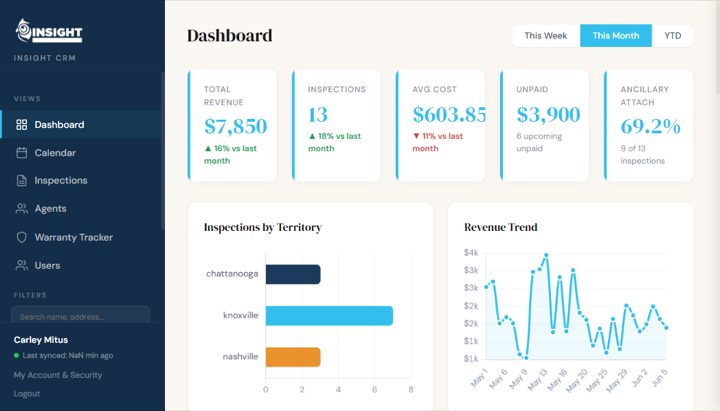Screen dimensions: 720x411
Task: Open the Dashboard view label
Action: tap(59, 124)
